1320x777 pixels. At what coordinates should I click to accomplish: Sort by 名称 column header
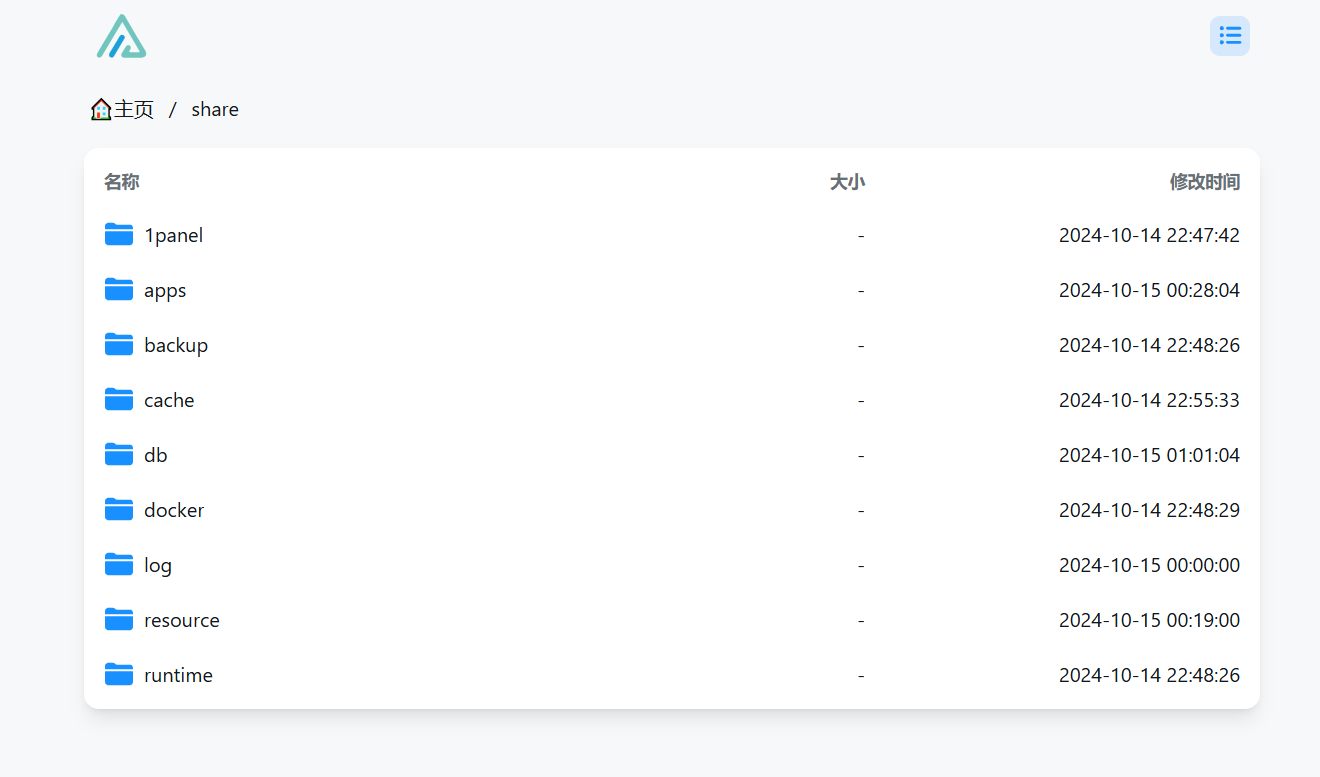pyautogui.click(x=122, y=182)
